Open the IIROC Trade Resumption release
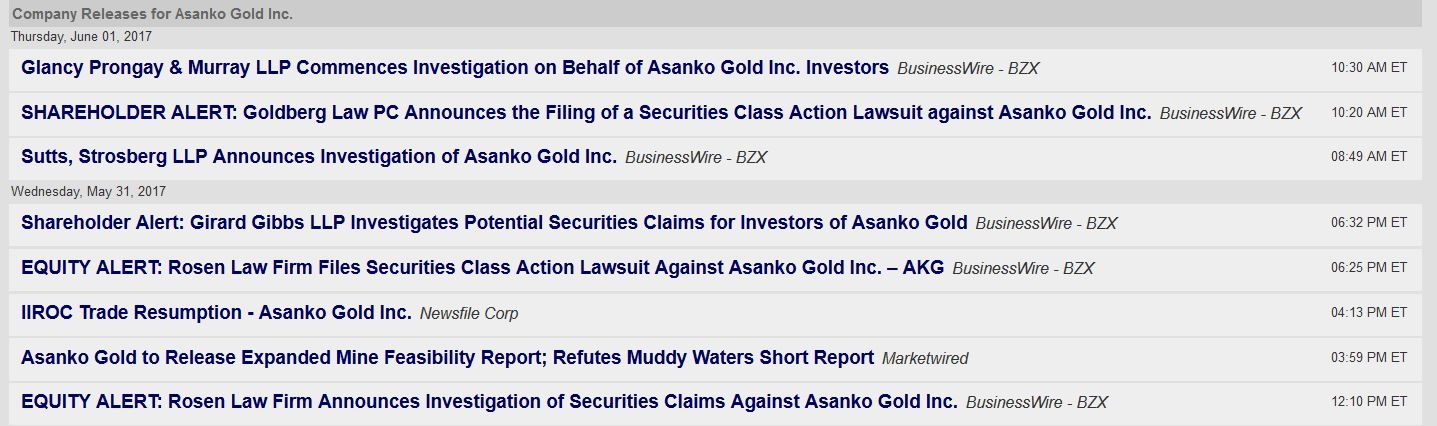 coord(216,313)
